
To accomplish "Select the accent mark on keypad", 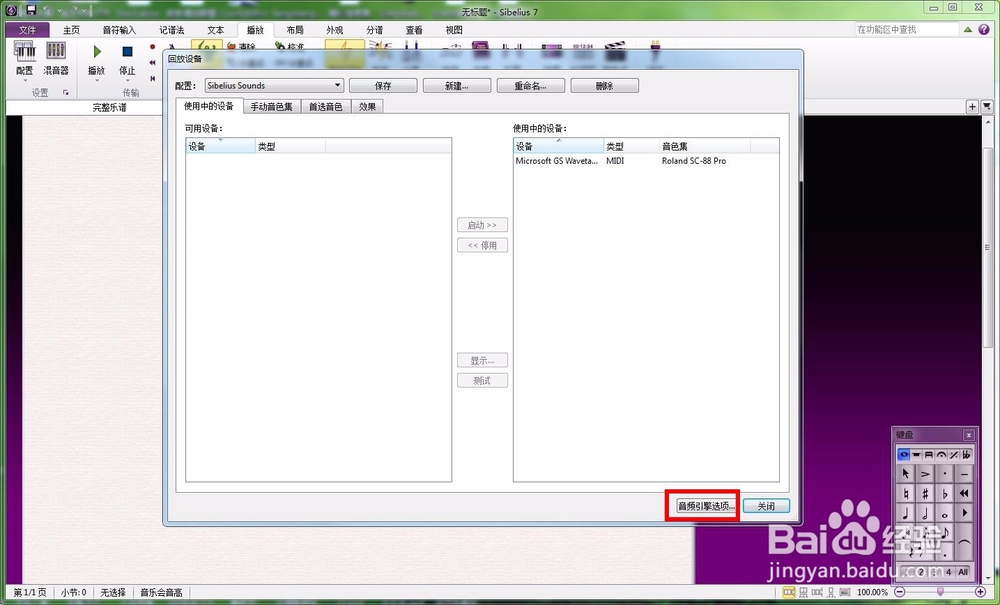I will coord(925,474).
